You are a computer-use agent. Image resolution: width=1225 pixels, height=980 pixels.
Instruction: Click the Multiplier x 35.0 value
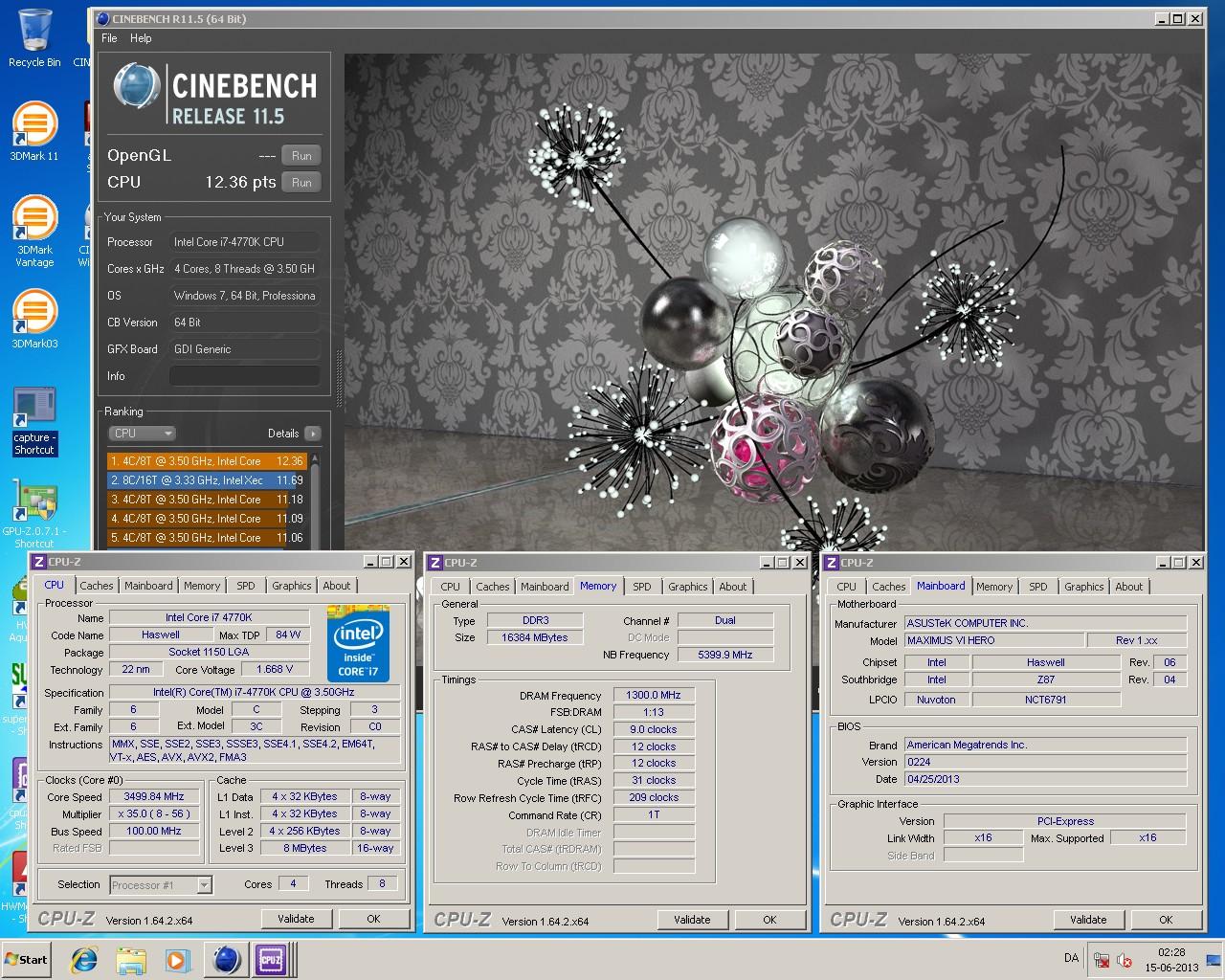click(154, 813)
